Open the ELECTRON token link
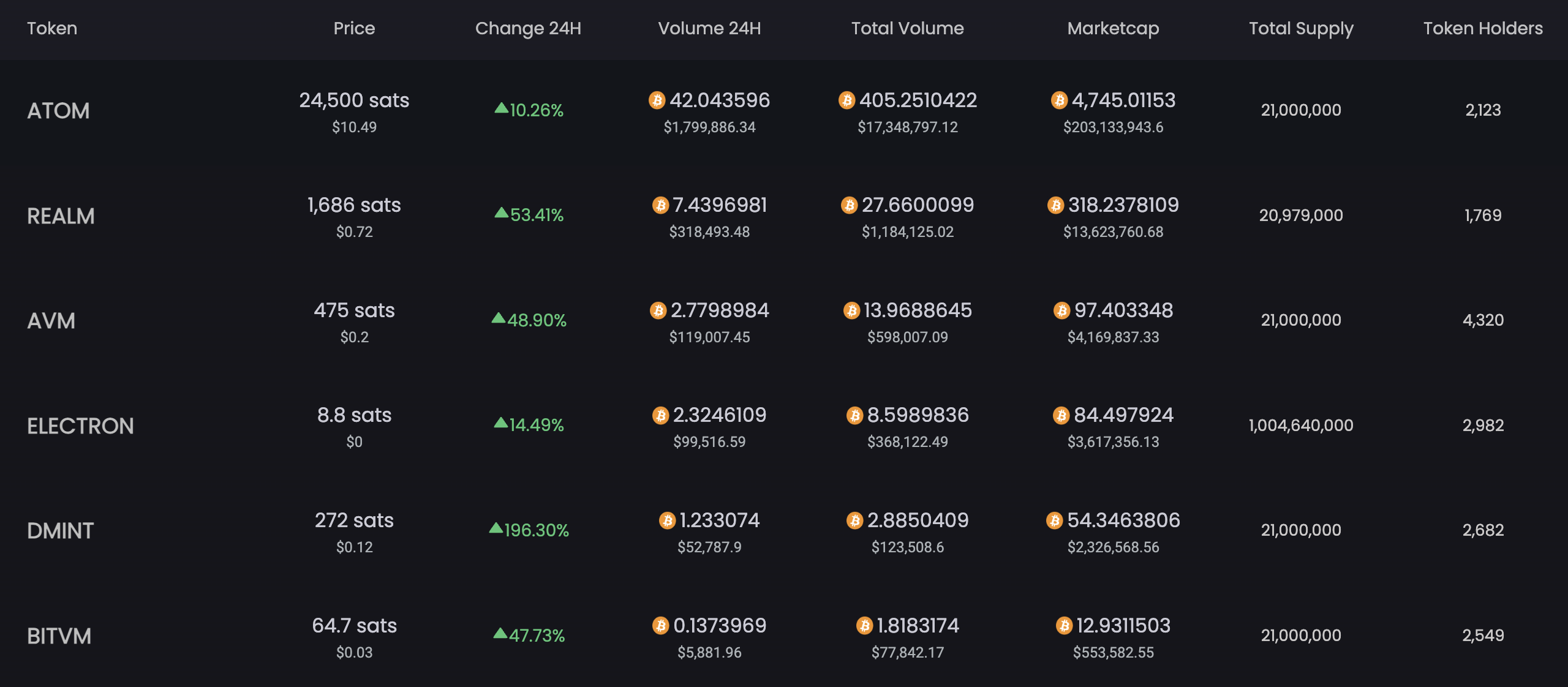1568x687 pixels. click(80, 426)
